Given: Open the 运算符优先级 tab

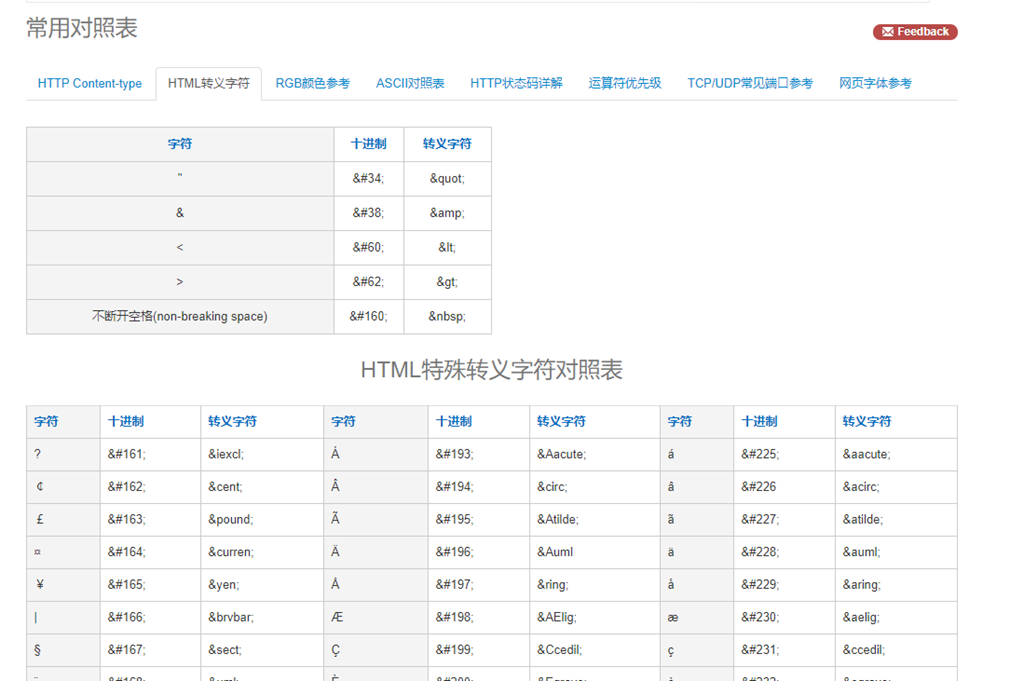Looking at the screenshot, I should (x=624, y=84).
